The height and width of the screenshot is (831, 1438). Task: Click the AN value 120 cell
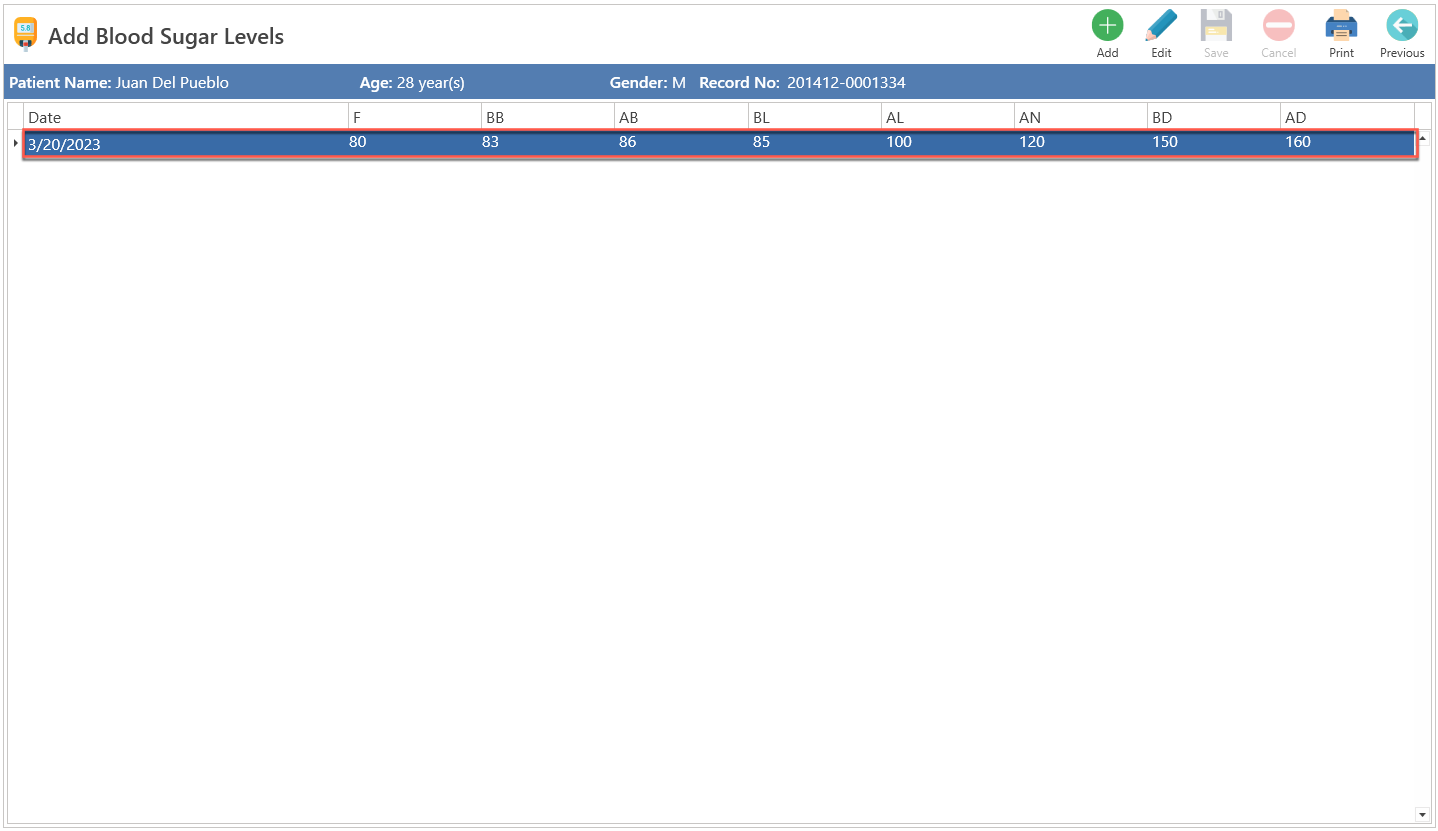1081,144
